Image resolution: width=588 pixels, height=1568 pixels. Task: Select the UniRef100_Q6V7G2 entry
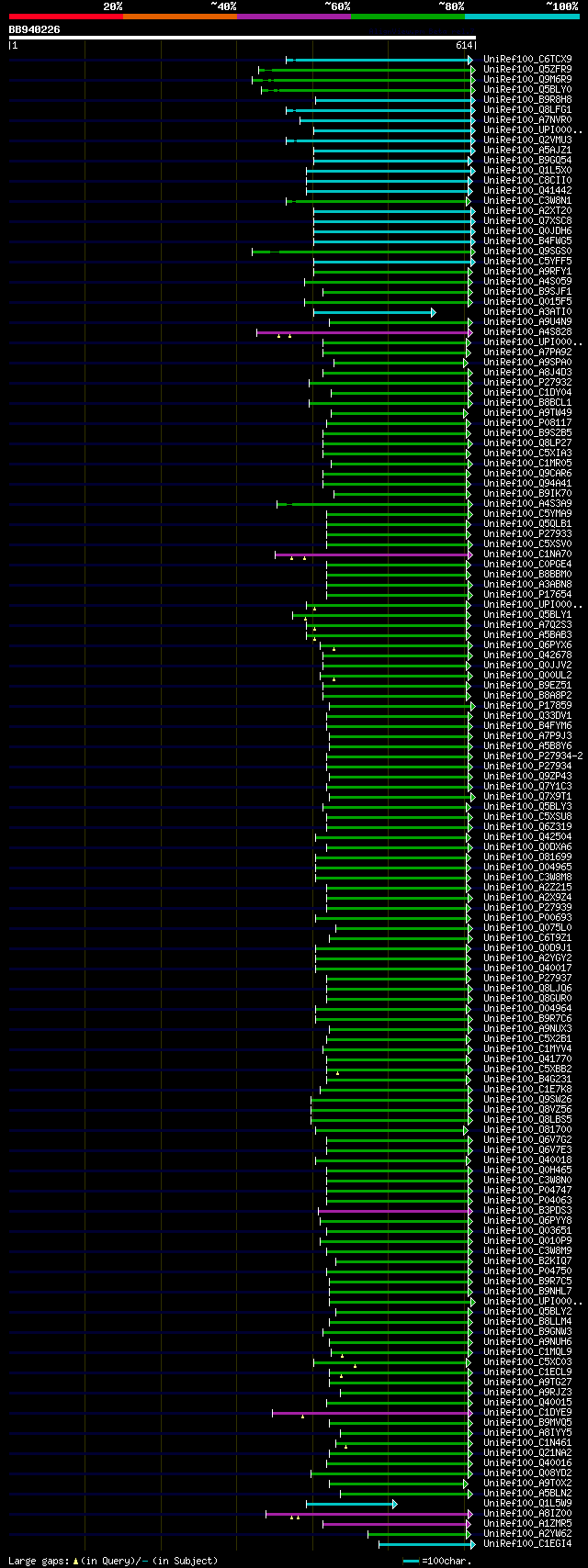[x=527, y=1140]
